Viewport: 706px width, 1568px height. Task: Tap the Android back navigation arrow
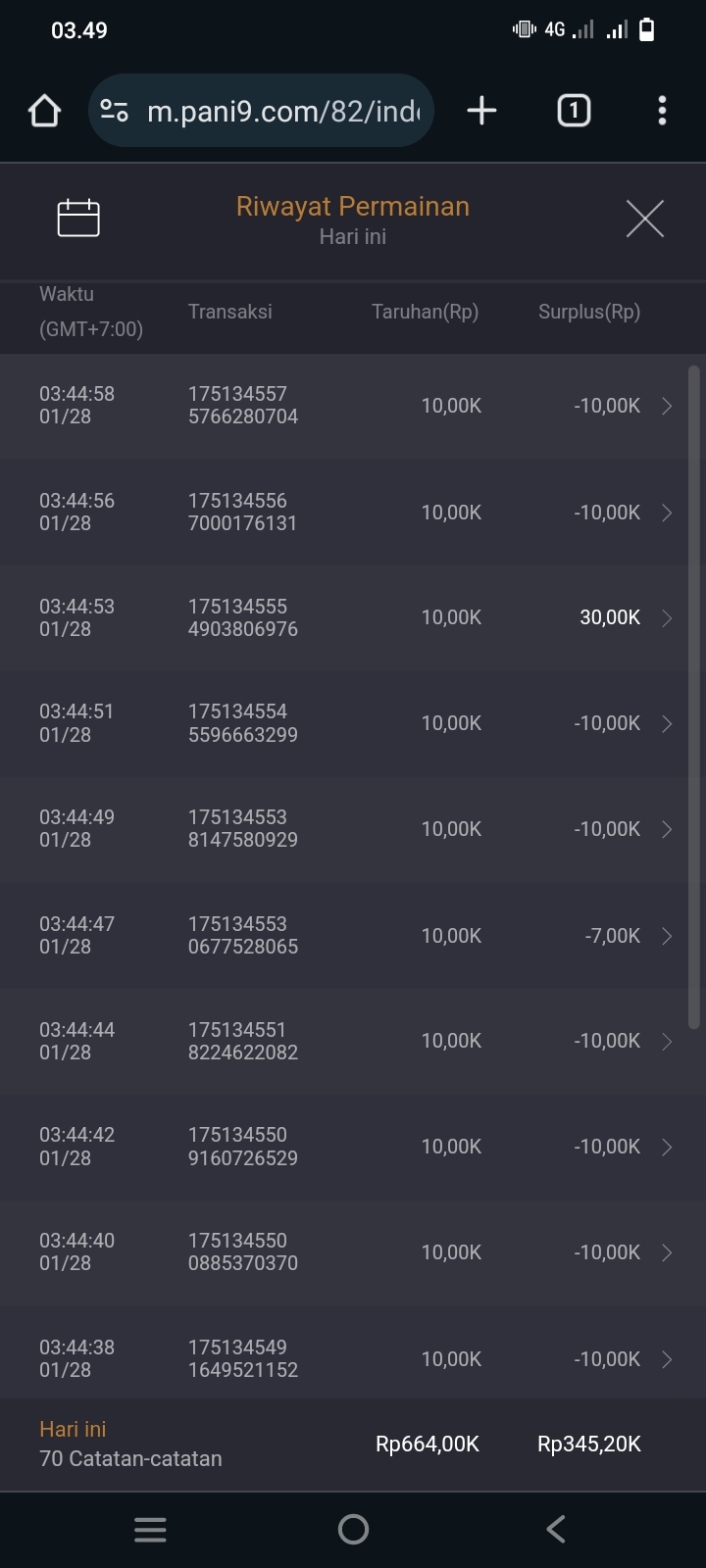556,1530
